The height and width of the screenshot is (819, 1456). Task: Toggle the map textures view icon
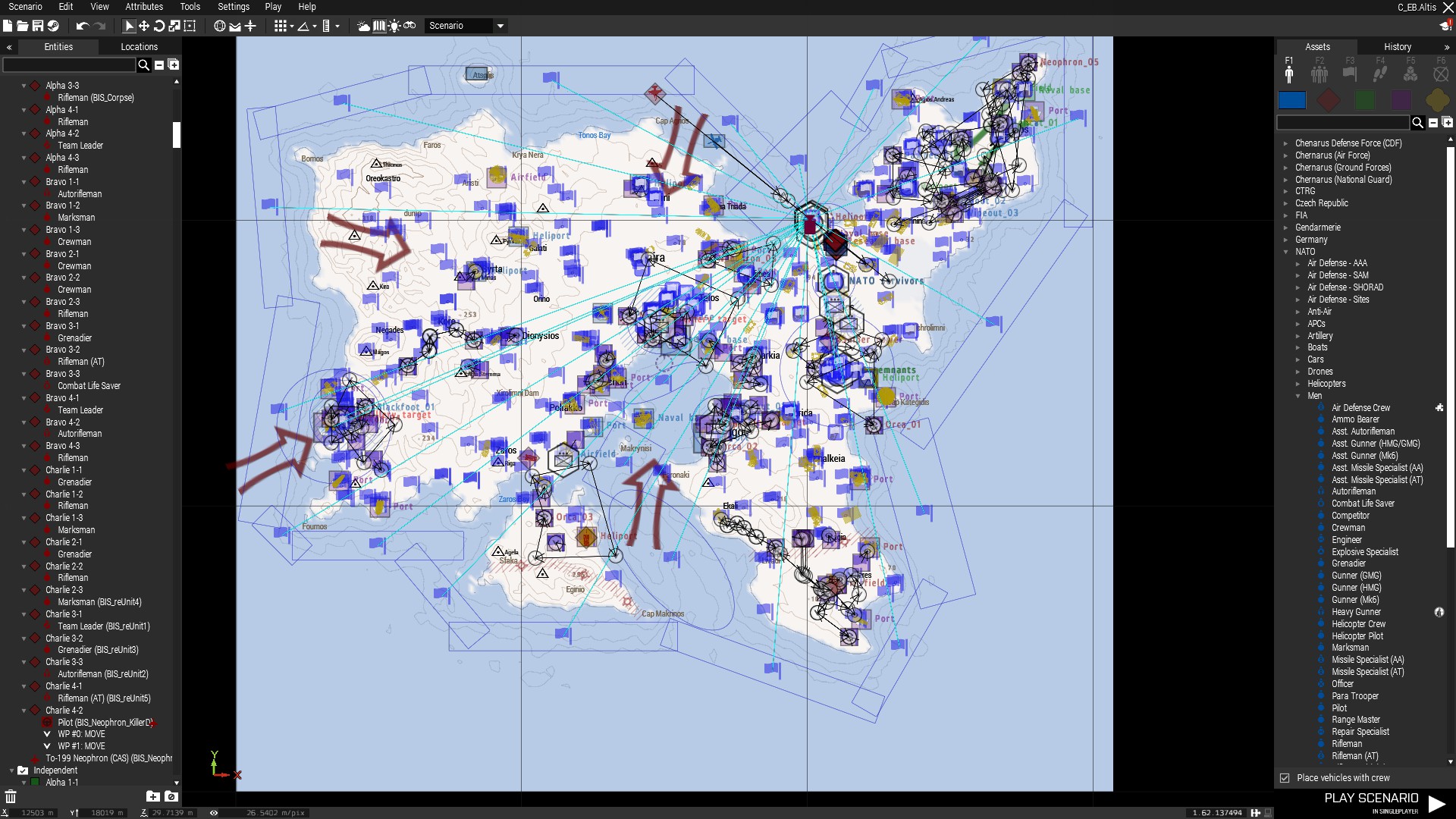point(378,26)
